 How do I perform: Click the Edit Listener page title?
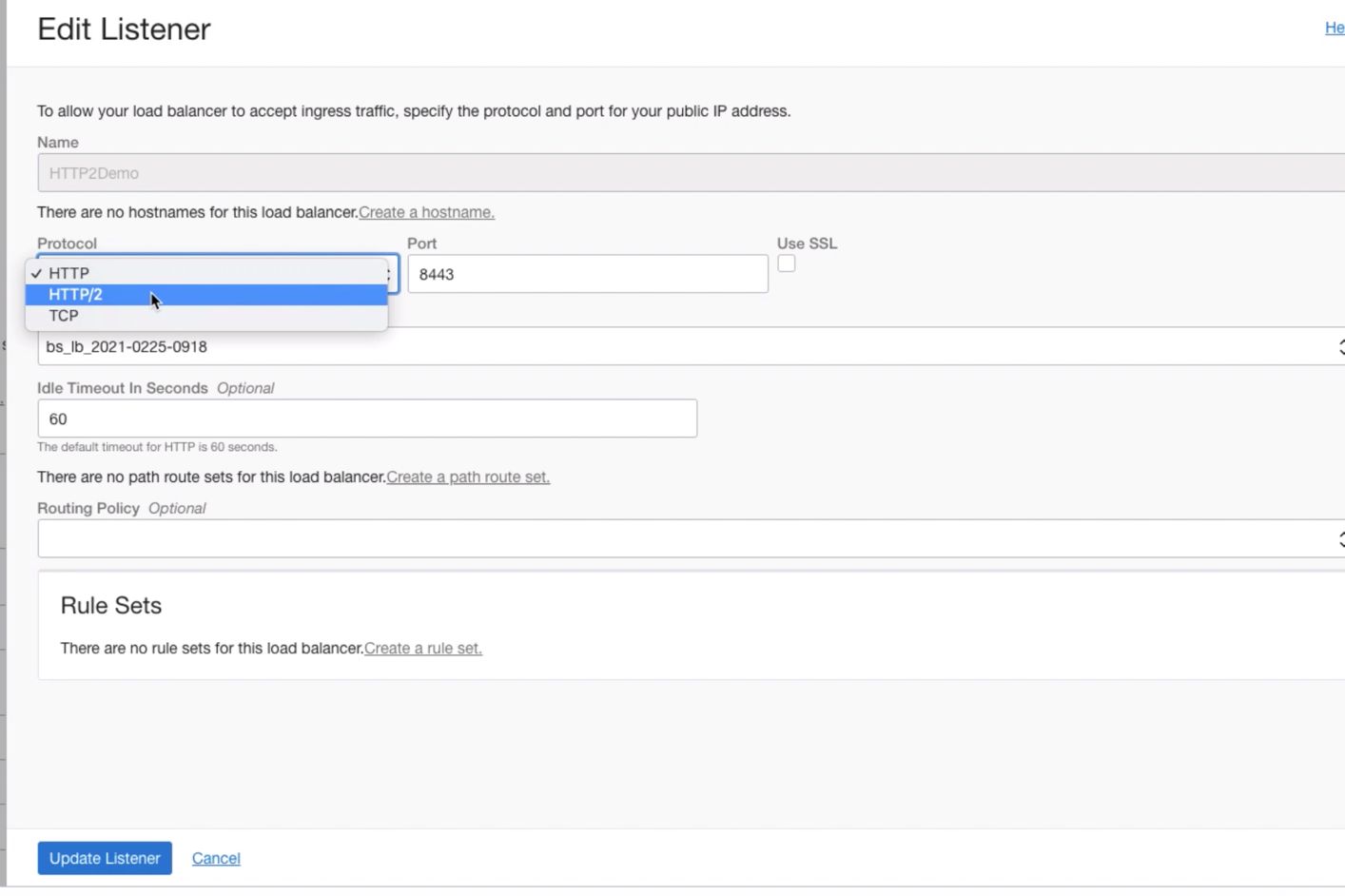123,29
